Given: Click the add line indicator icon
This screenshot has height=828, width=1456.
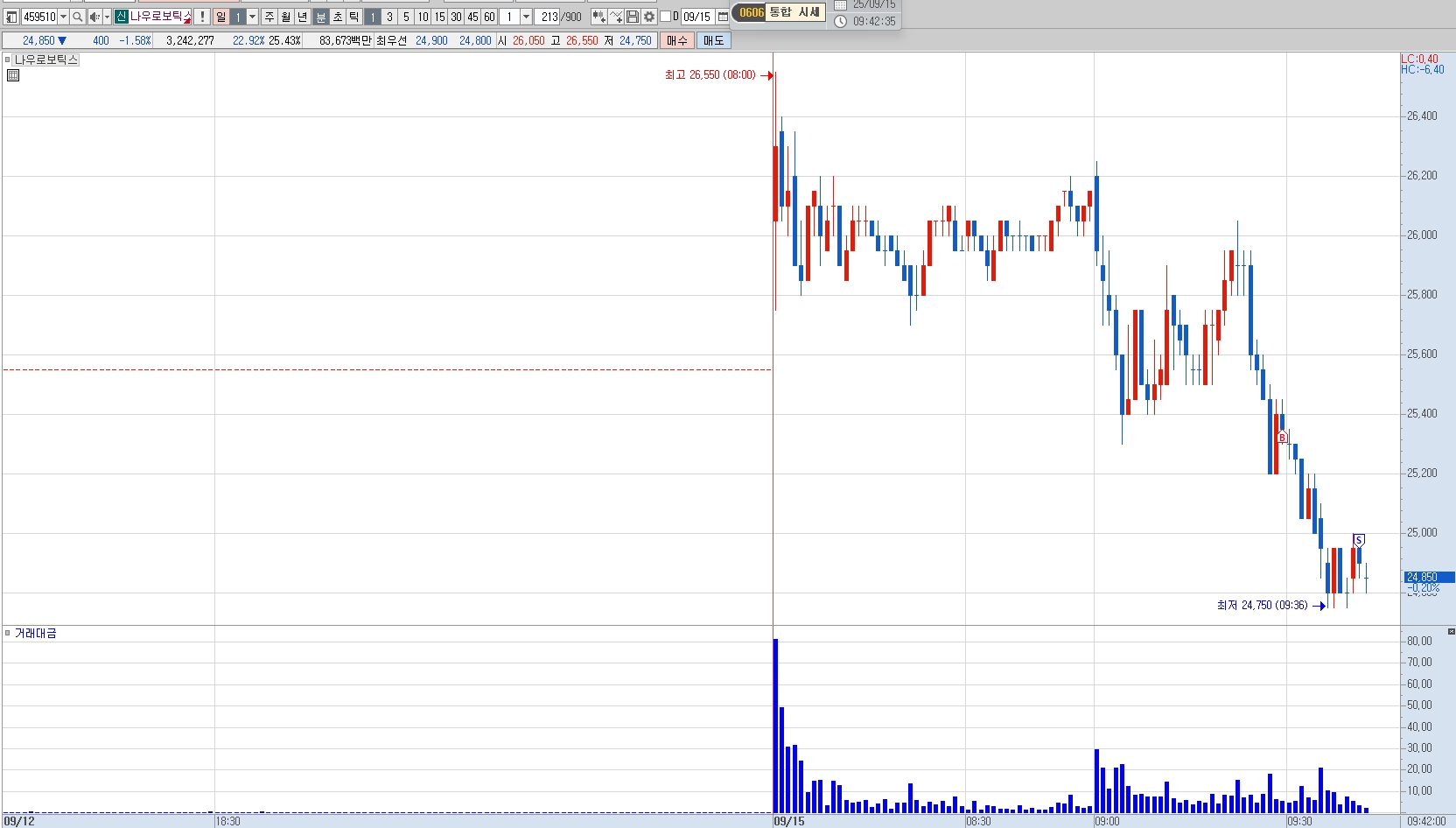Looking at the screenshot, I should pyautogui.click(x=616, y=17).
